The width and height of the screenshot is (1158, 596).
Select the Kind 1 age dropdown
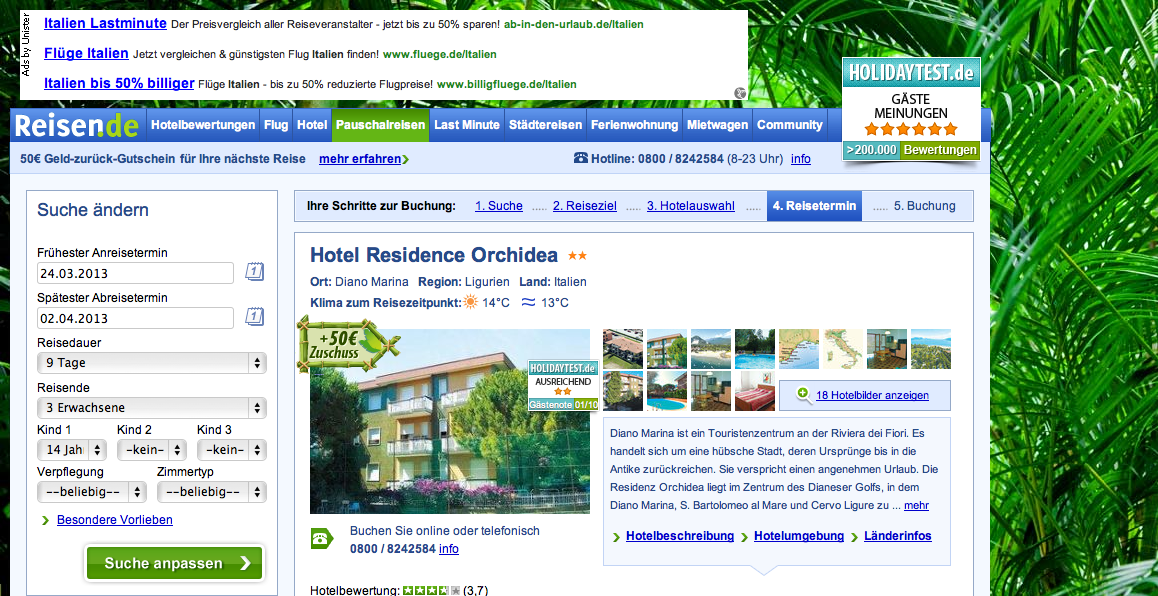coord(72,450)
